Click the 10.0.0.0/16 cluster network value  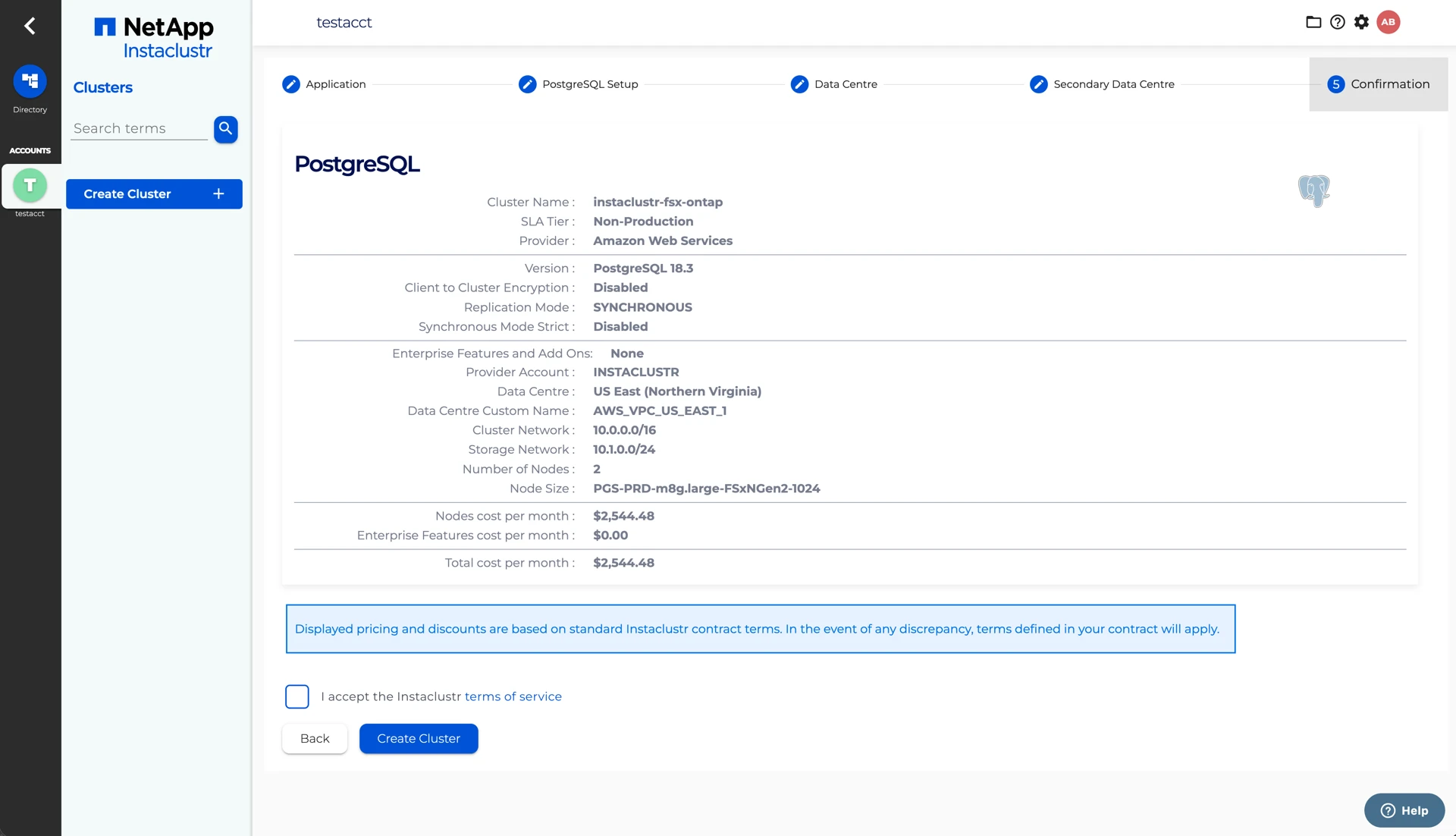tap(625, 430)
